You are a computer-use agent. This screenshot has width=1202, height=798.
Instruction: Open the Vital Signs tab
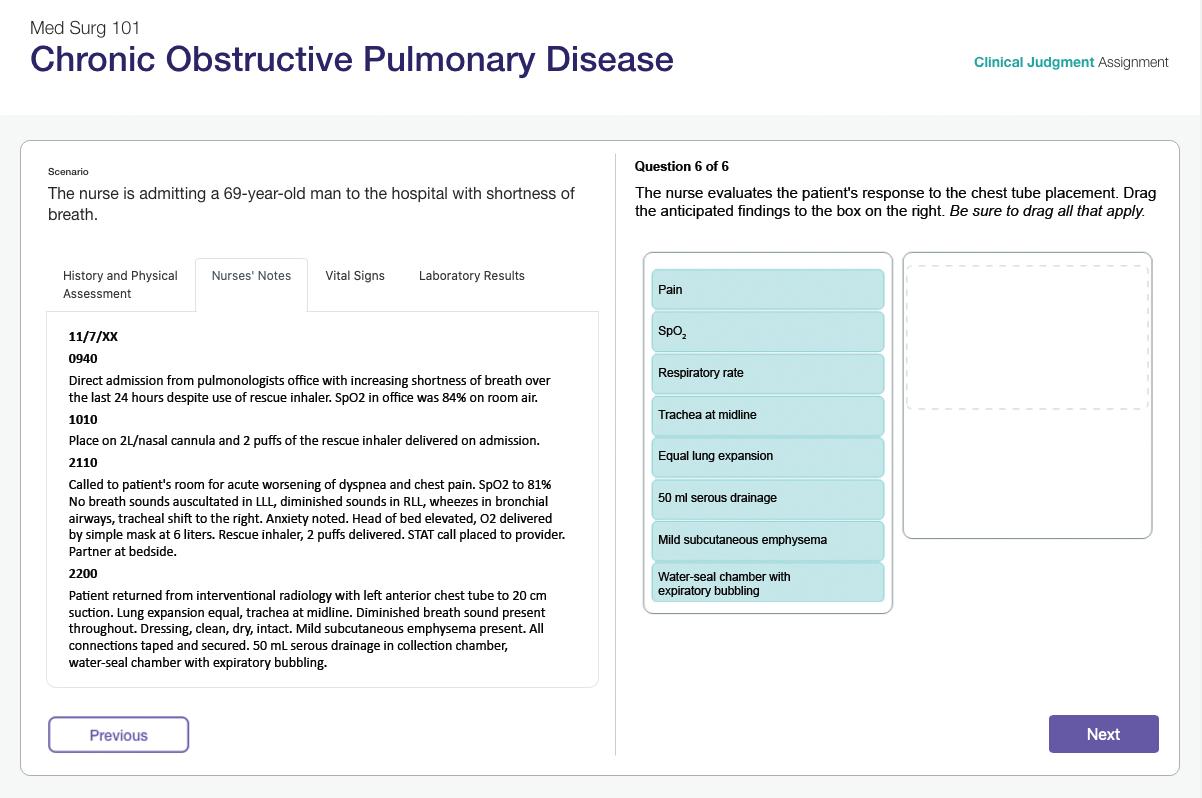(x=355, y=276)
